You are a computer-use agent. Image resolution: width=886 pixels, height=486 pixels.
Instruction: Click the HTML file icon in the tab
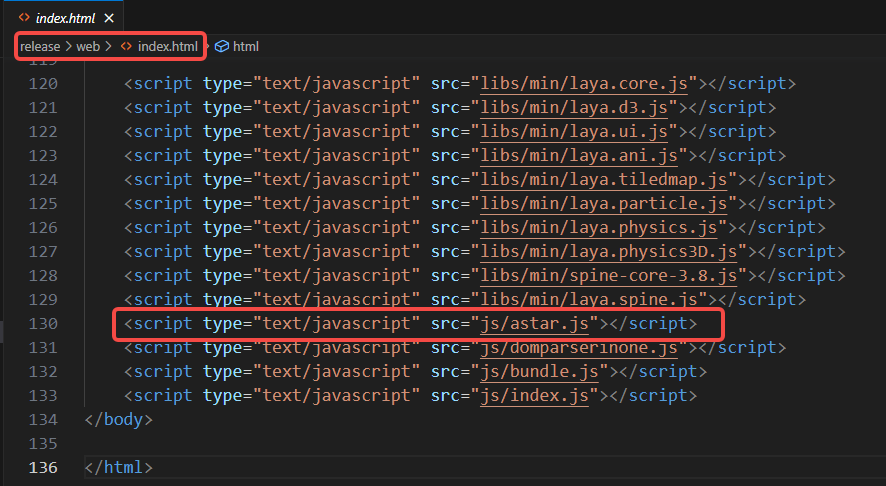[x=23, y=17]
